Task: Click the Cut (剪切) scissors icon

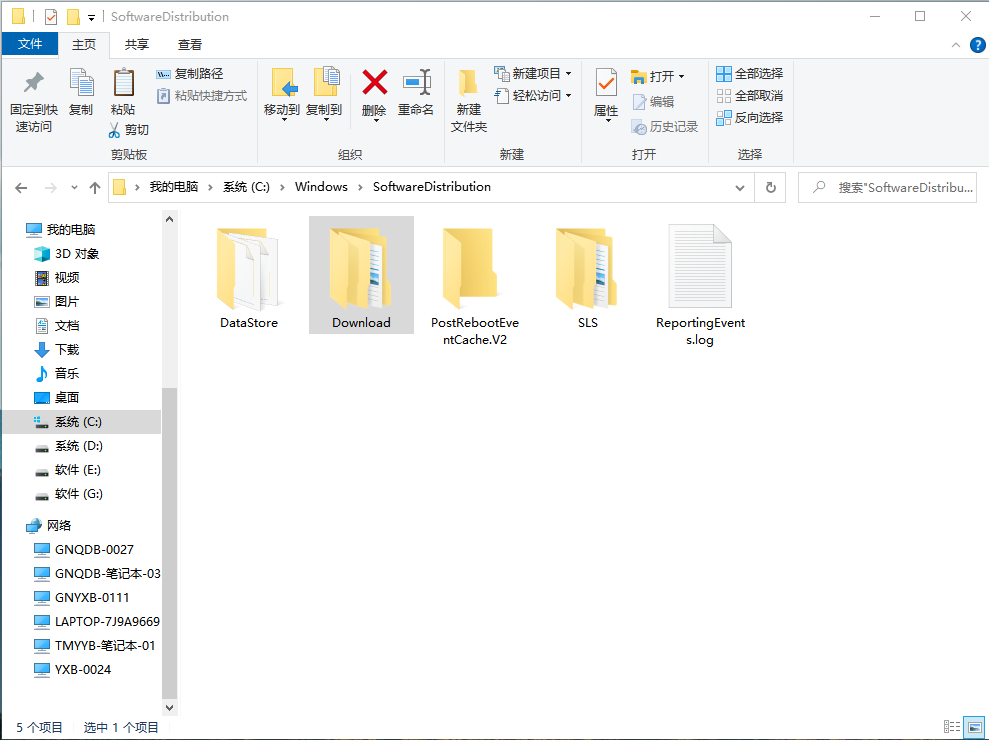Action: click(x=114, y=129)
